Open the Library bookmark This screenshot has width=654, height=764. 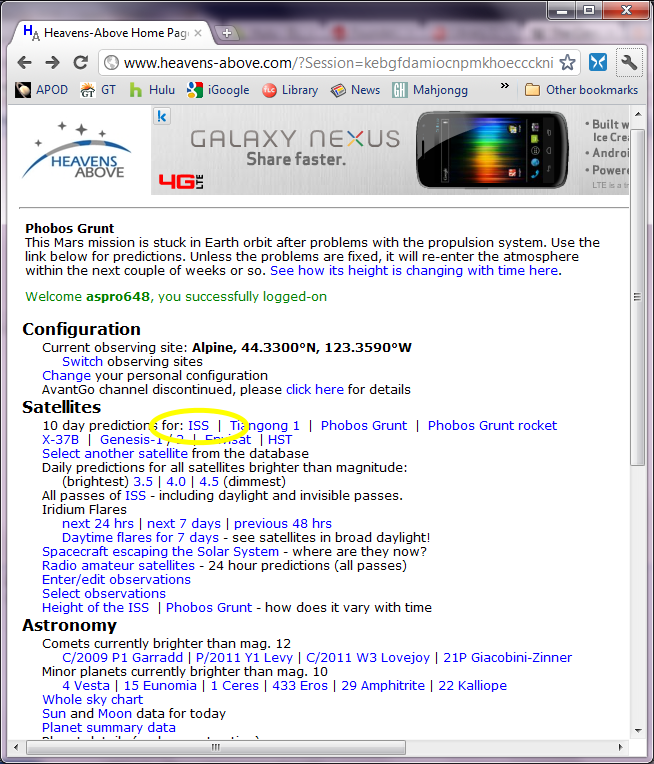(x=290, y=90)
